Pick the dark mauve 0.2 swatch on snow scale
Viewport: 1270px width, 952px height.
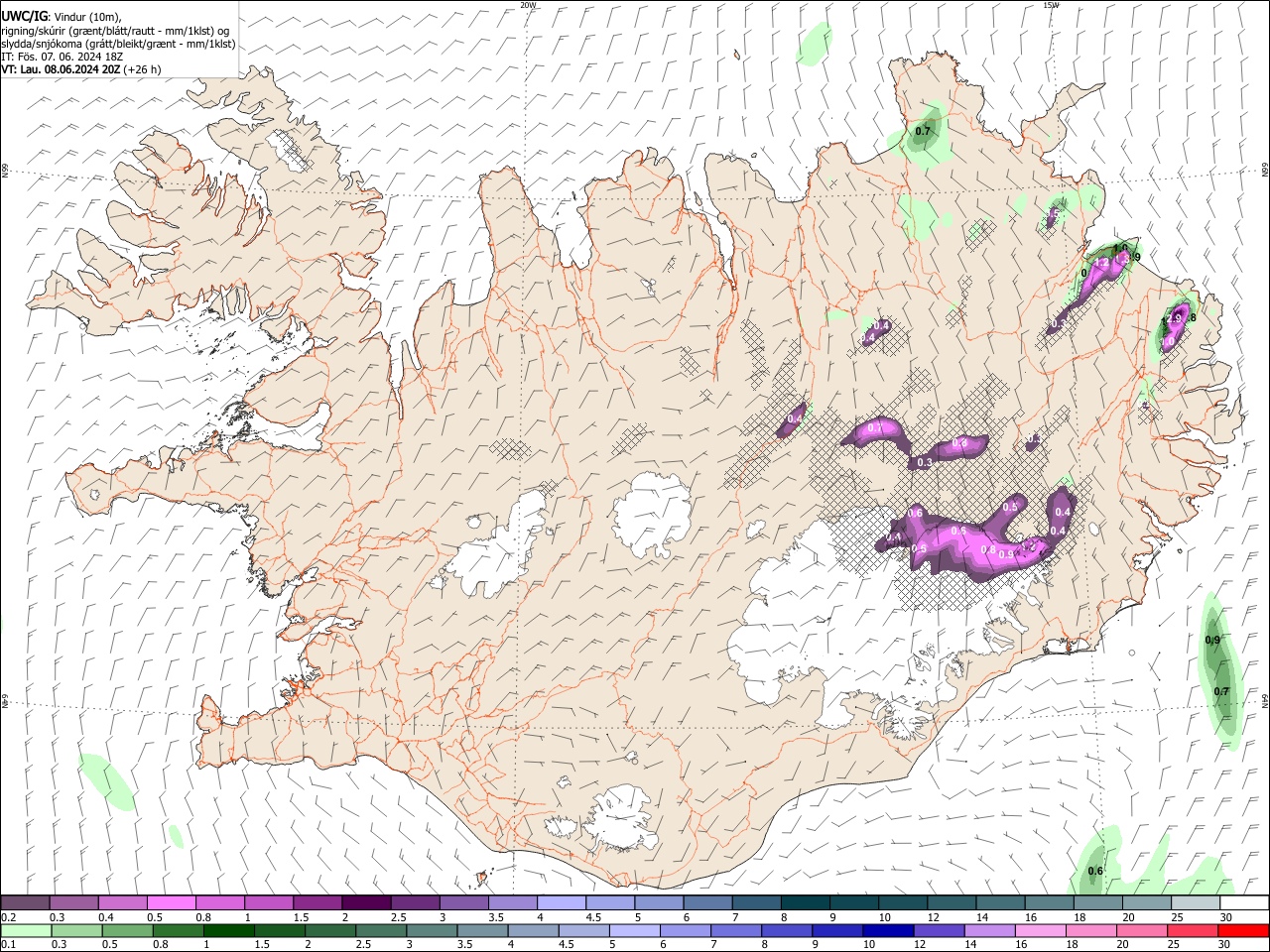click(x=25, y=903)
